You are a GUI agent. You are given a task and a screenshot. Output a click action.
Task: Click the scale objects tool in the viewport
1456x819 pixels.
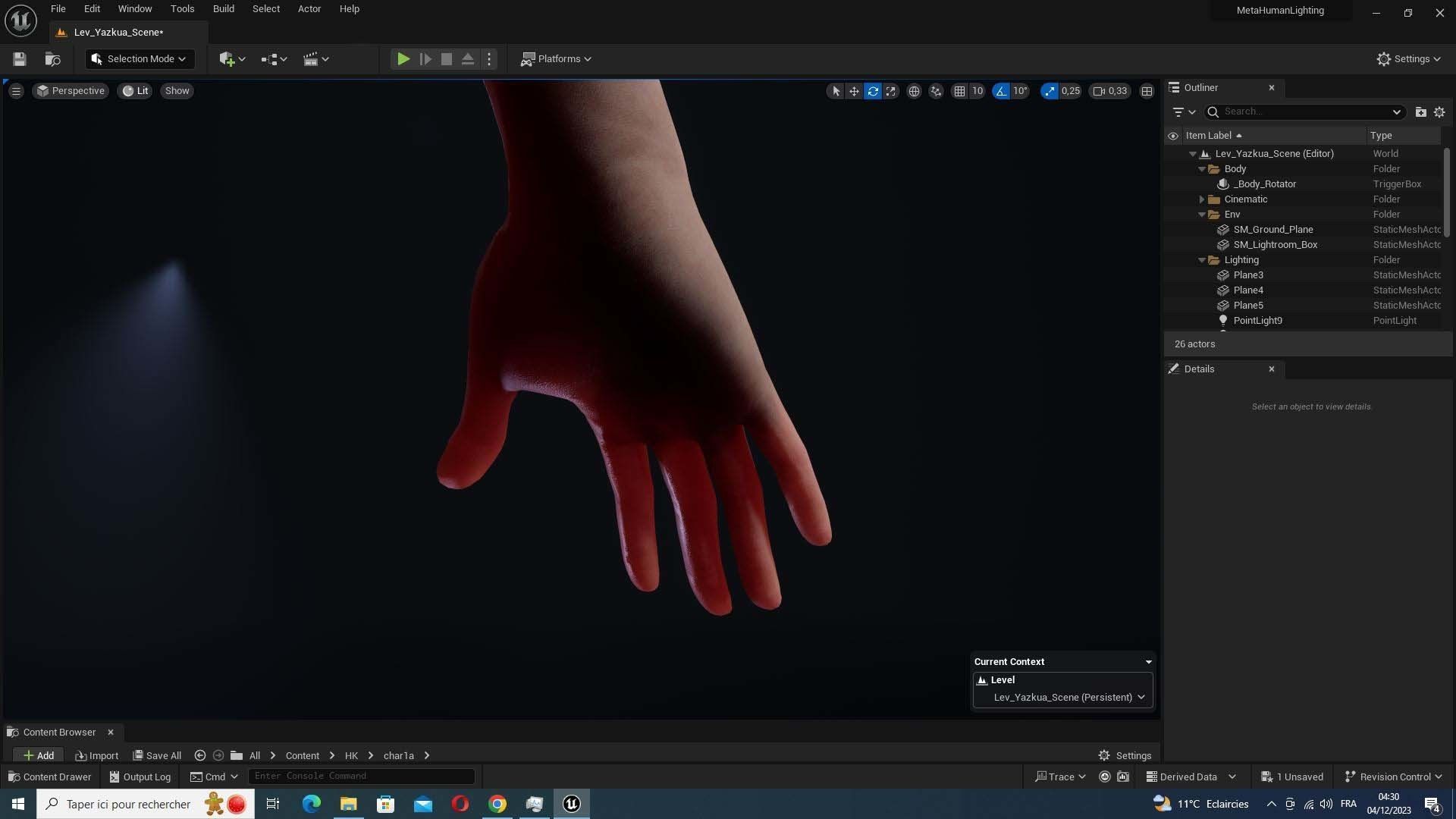(x=891, y=91)
